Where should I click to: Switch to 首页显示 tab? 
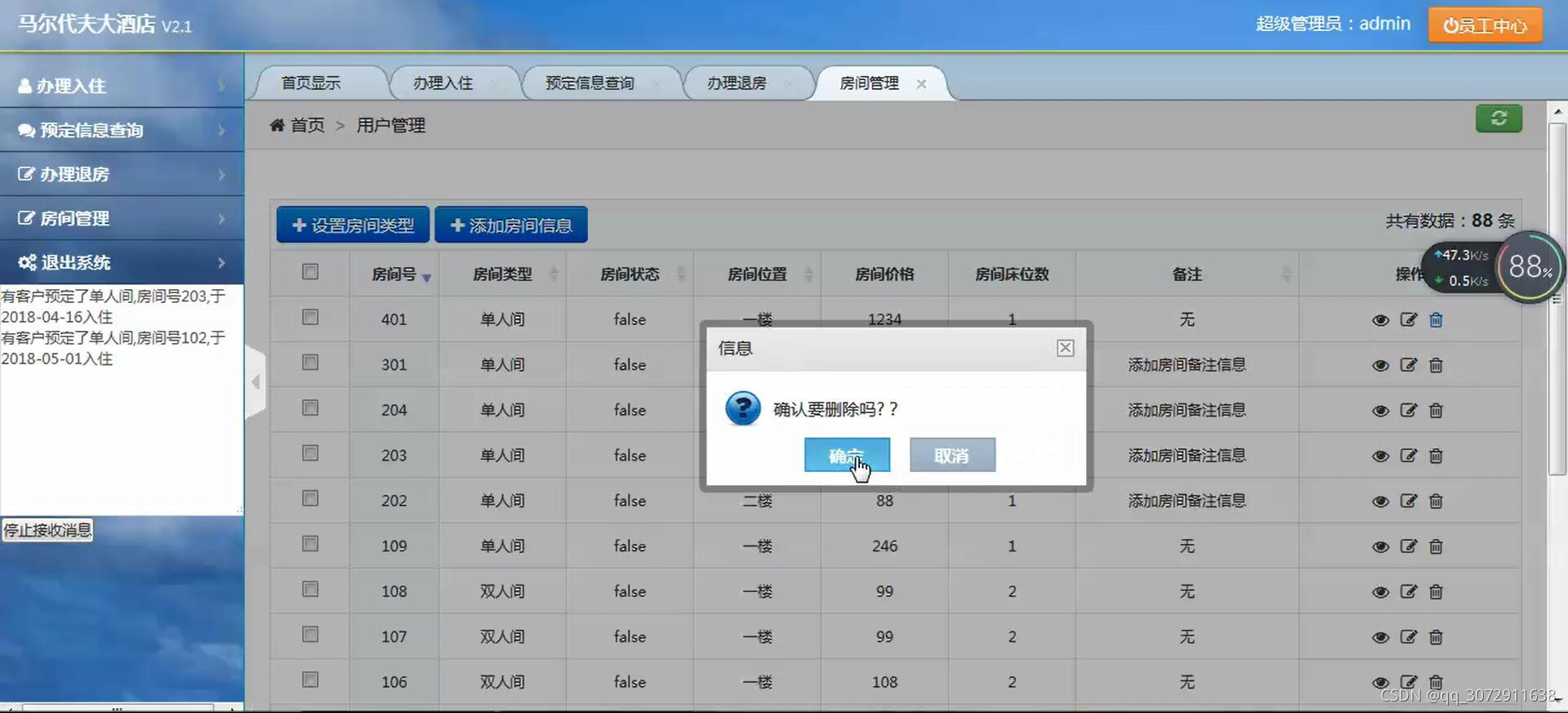tap(311, 82)
